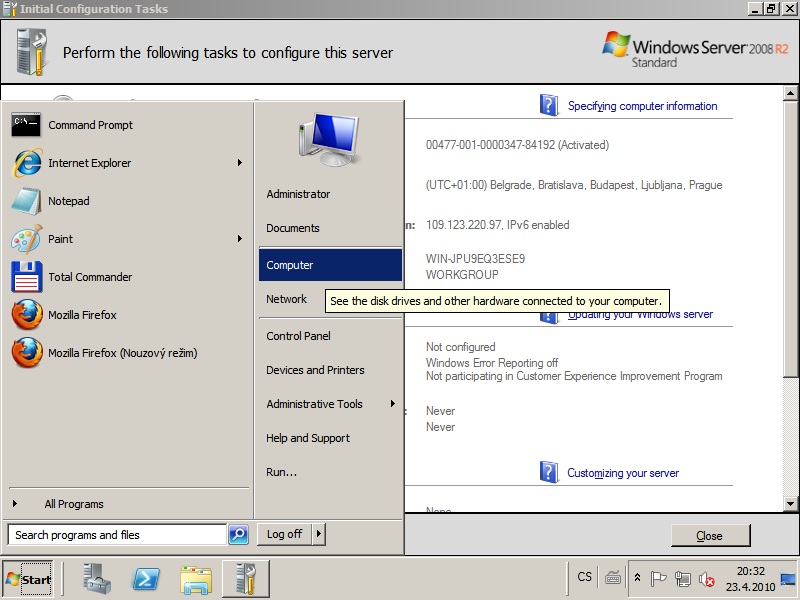Open the arrow menu beside Log off
The image size is (800, 600).
(x=319, y=534)
